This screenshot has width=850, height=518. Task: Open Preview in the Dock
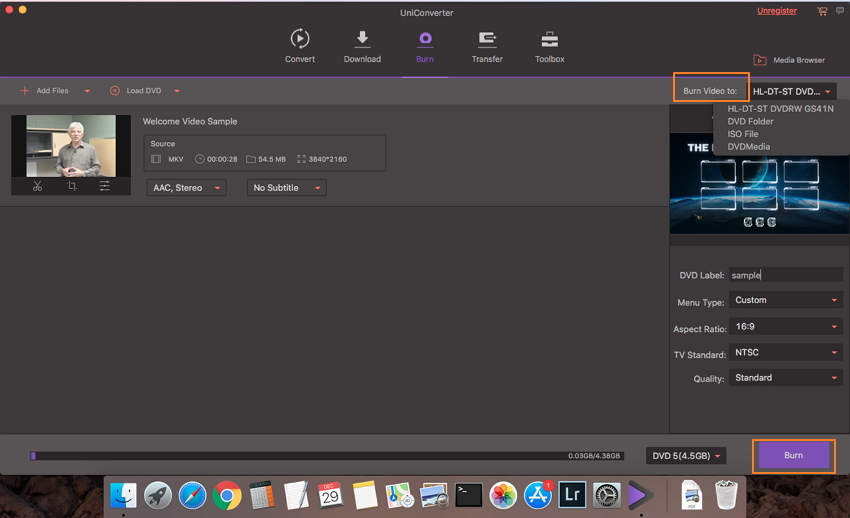434,495
